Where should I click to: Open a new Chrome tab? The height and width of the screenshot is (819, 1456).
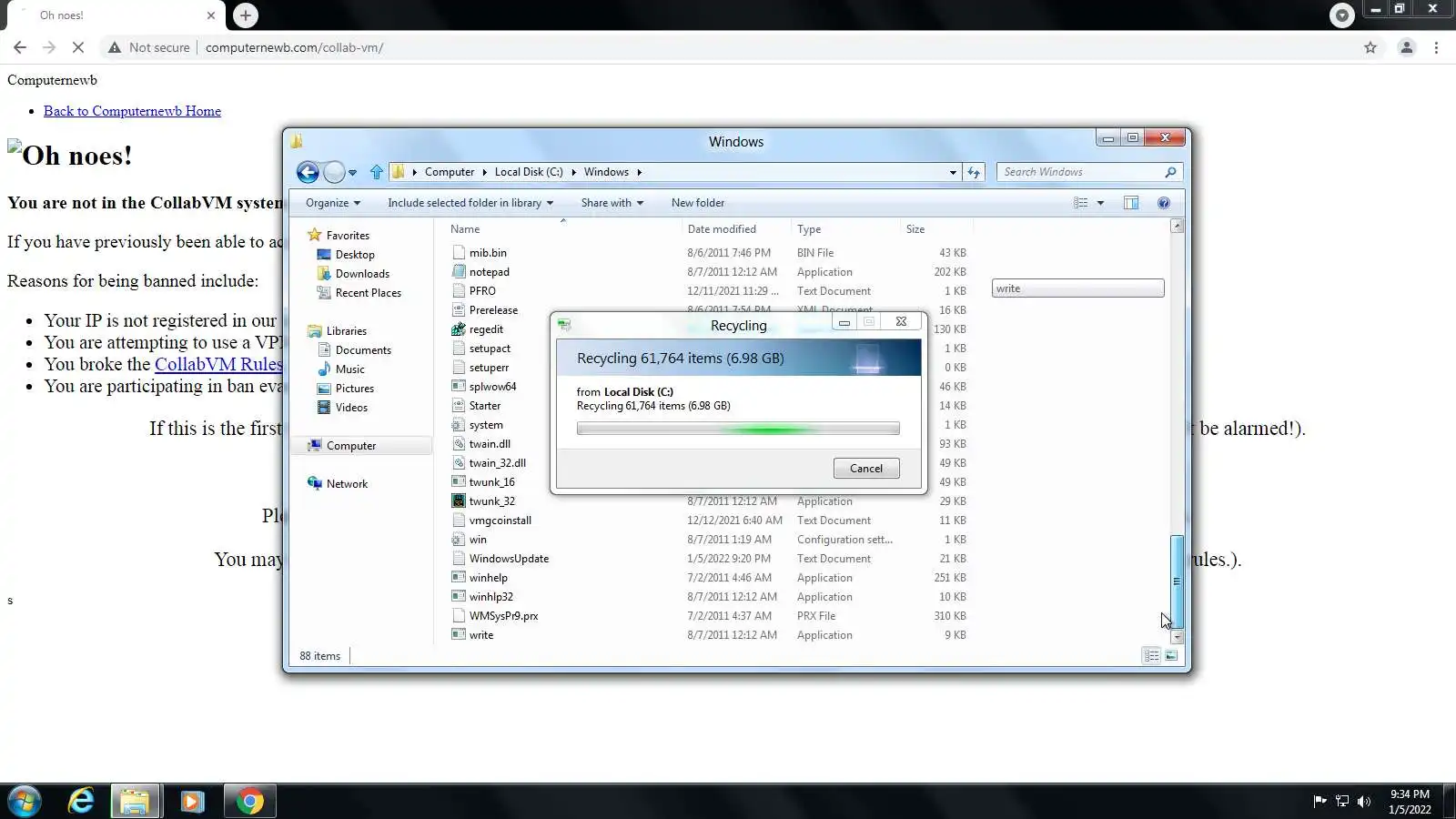point(246,15)
